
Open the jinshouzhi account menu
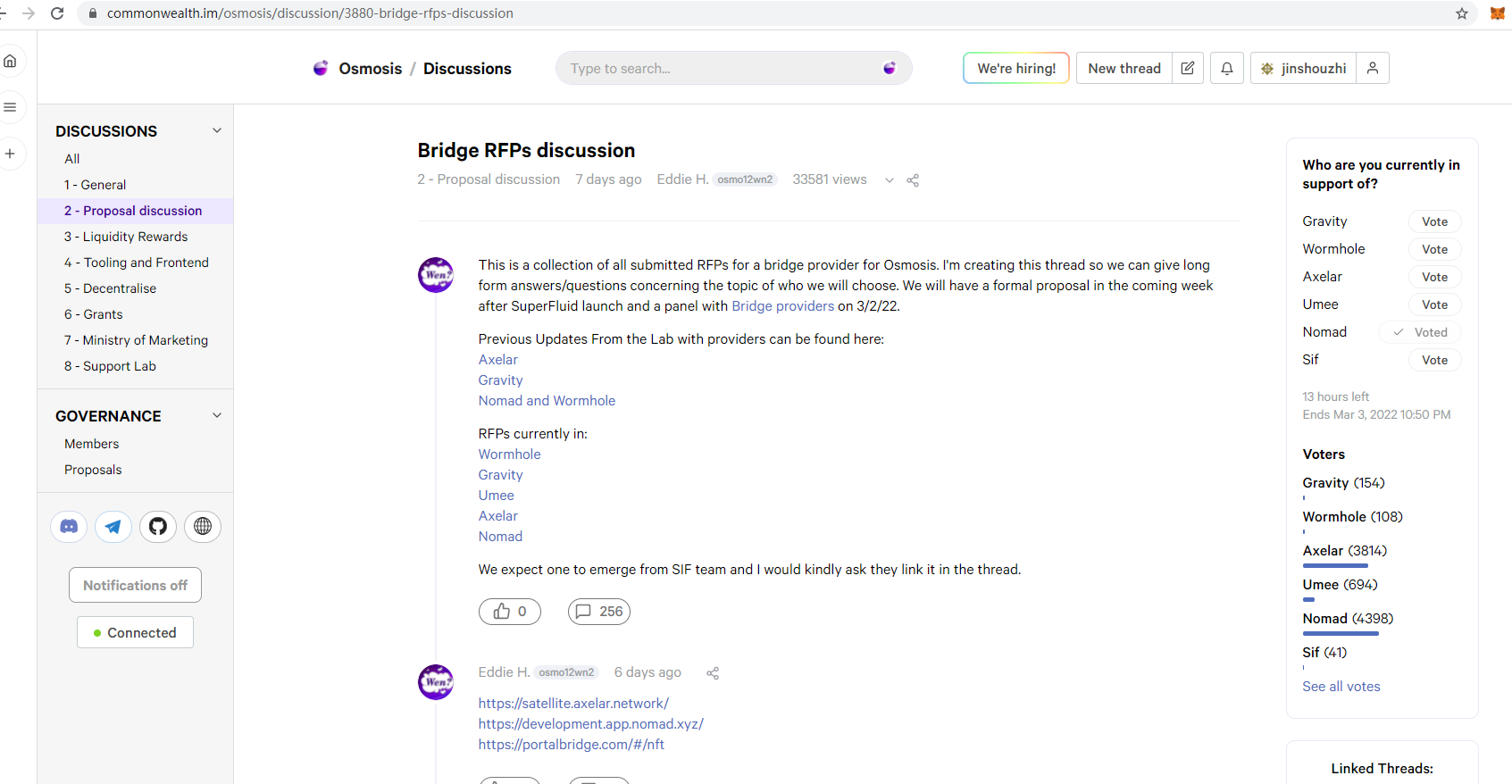(x=1304, y=68)
